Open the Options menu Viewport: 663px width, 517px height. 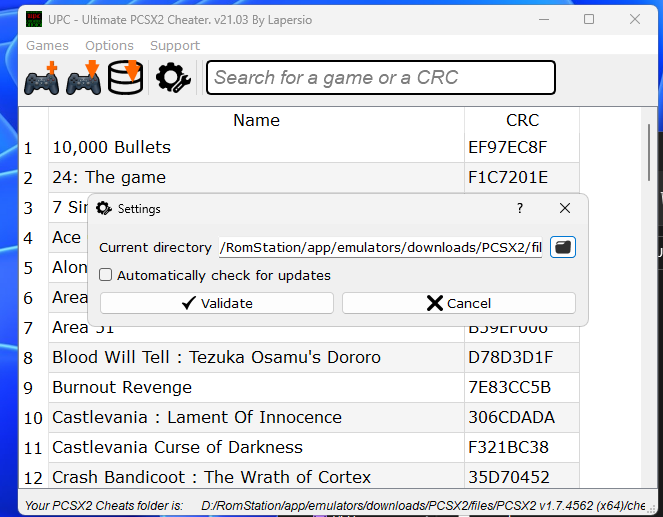point(109,45)
